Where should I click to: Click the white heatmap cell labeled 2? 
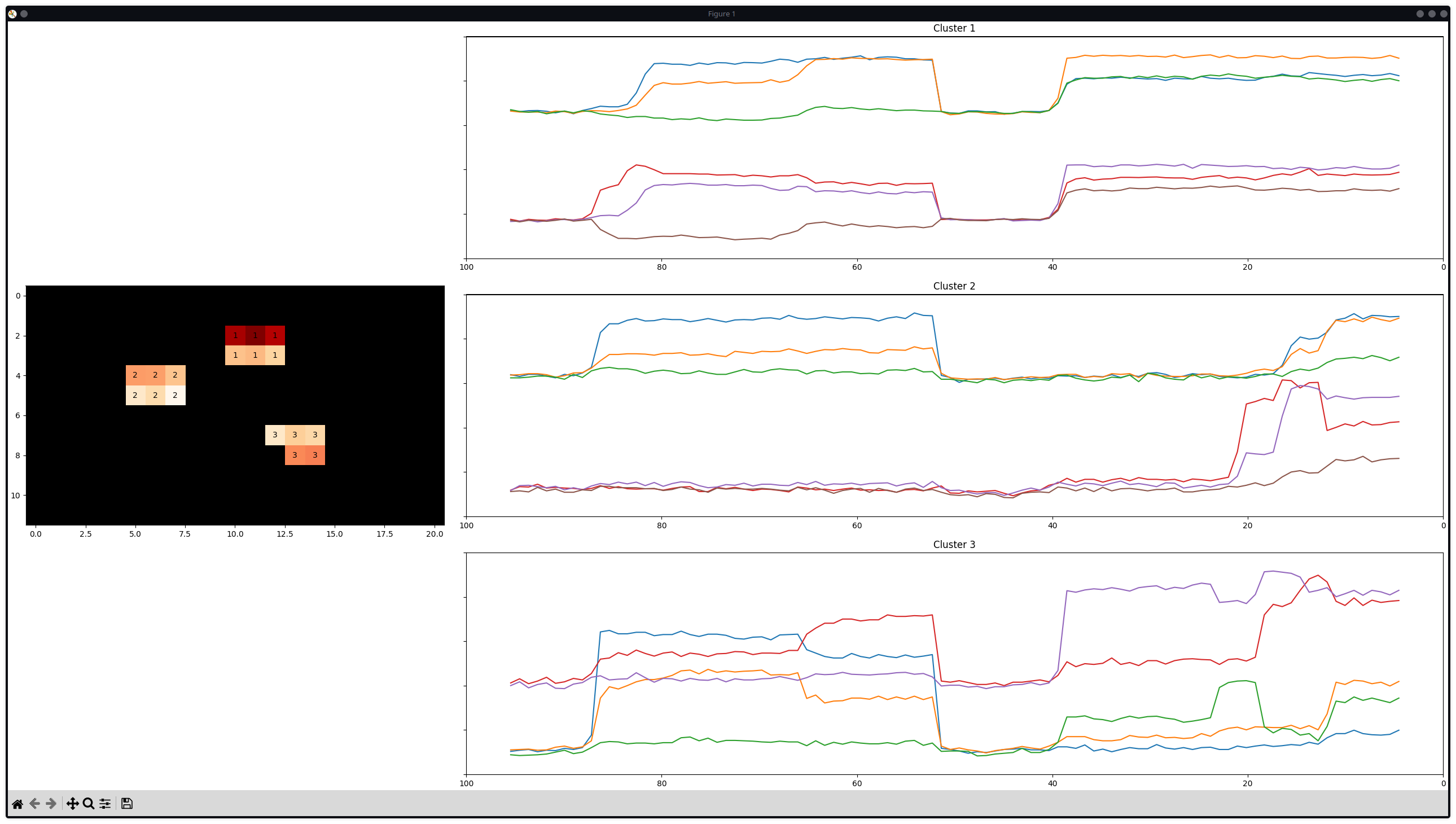click(x=175, y=395)
